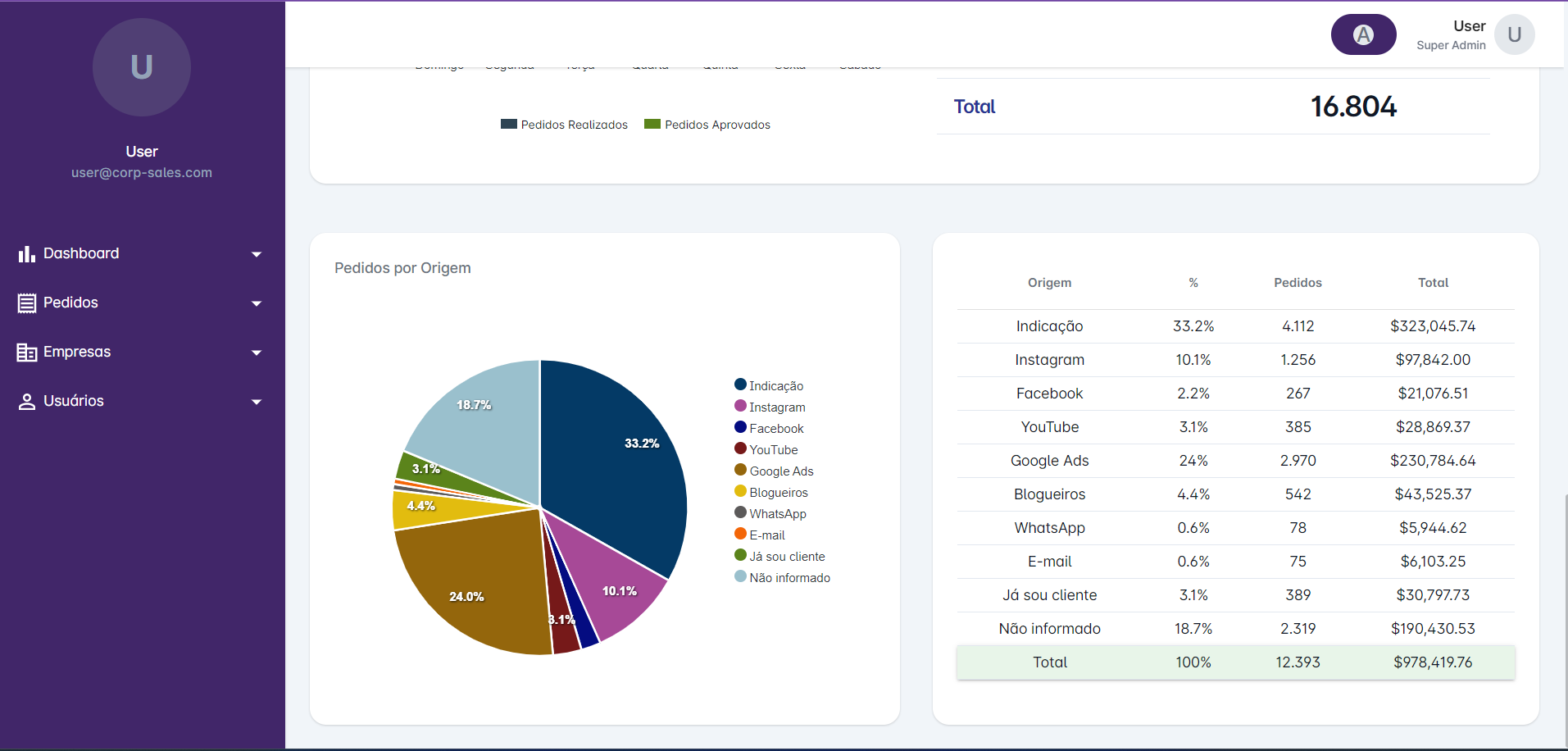Click the Origem column header

(x=1049, y=282)
